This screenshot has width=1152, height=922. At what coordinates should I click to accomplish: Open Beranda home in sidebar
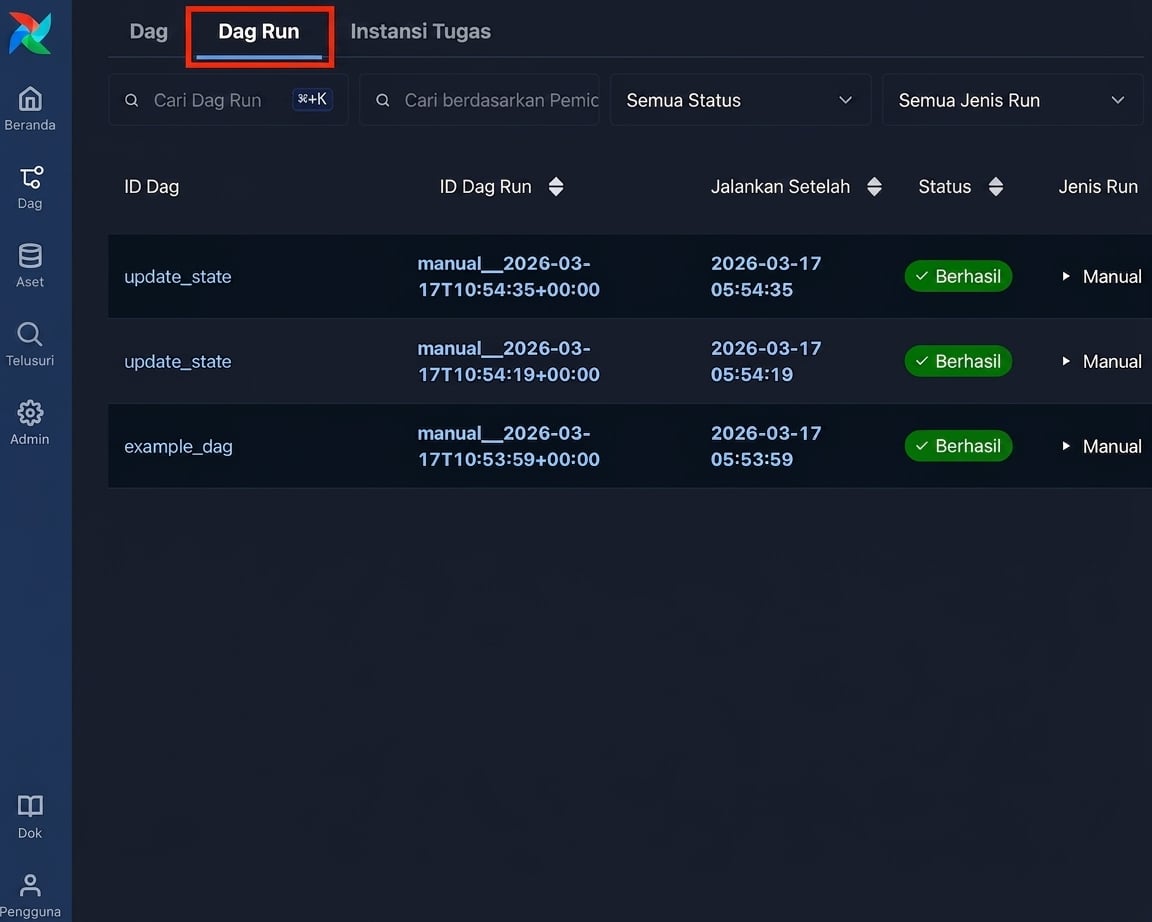tap(30, 109)
